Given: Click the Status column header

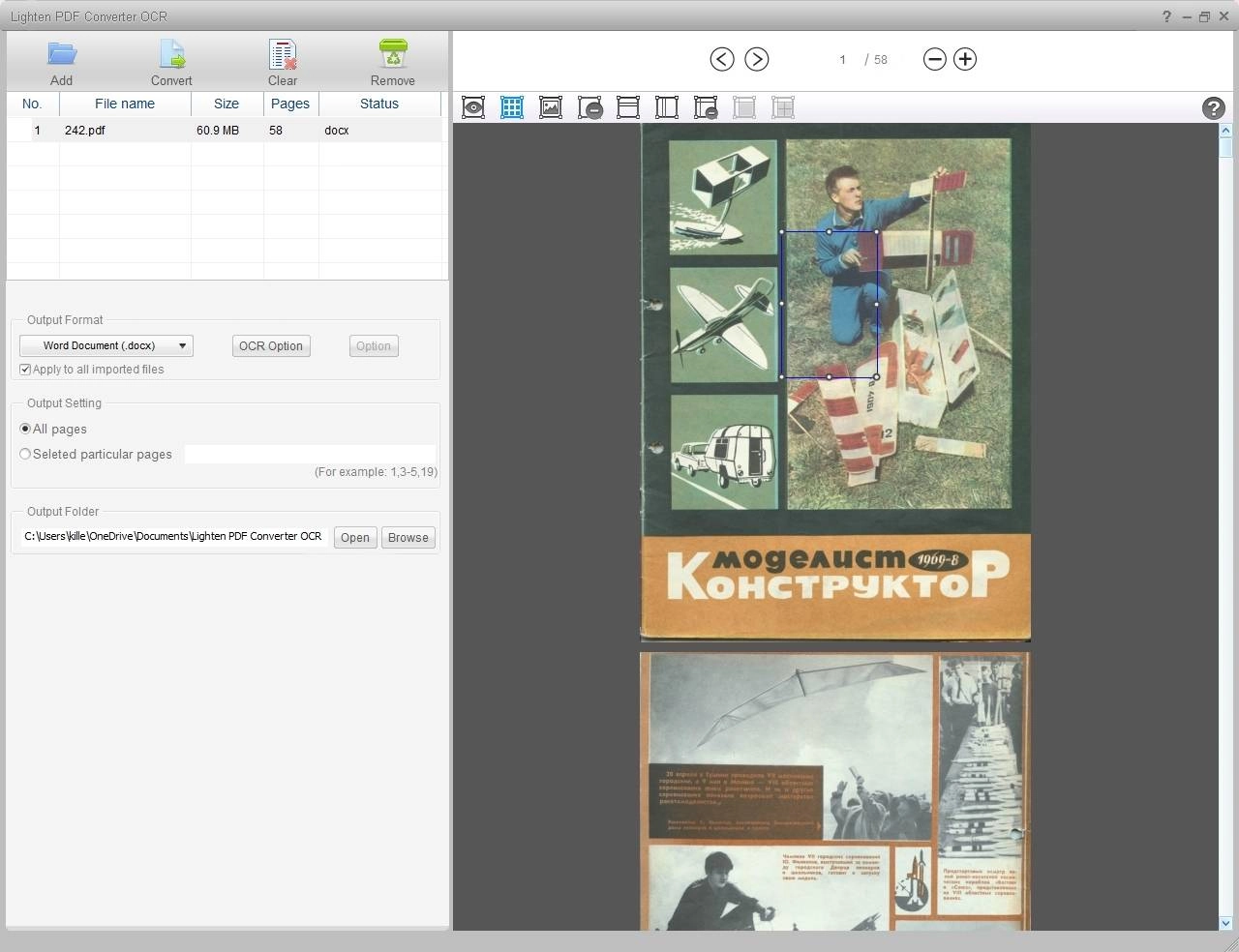Looking at the screenshot, I should click(379, 104).
